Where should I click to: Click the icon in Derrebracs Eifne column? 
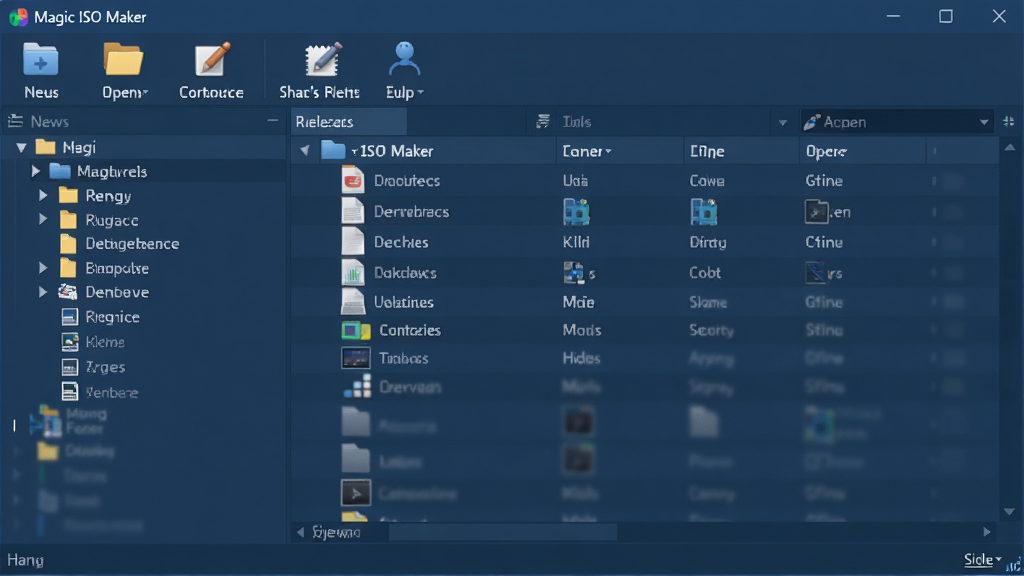click(704, 212)
